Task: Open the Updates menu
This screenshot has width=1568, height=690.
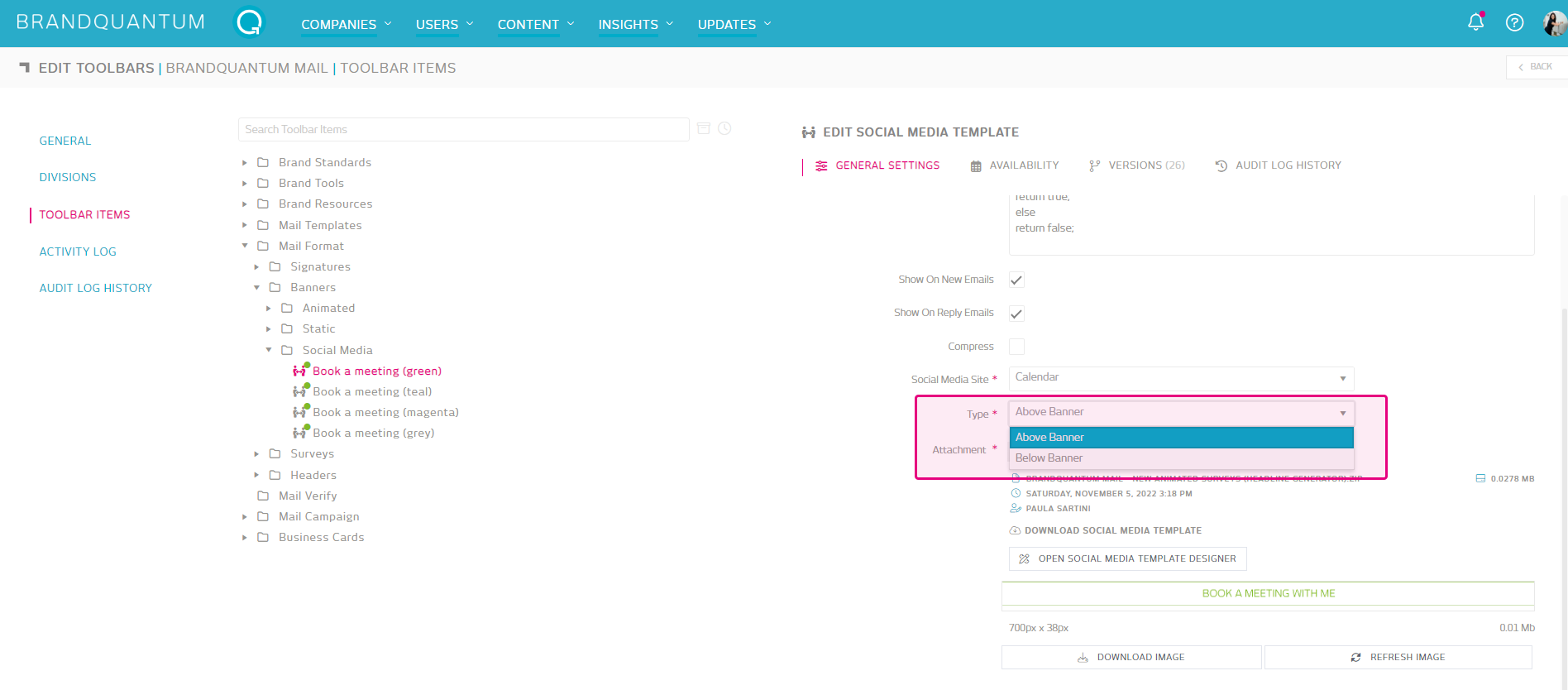Action: 734,25
